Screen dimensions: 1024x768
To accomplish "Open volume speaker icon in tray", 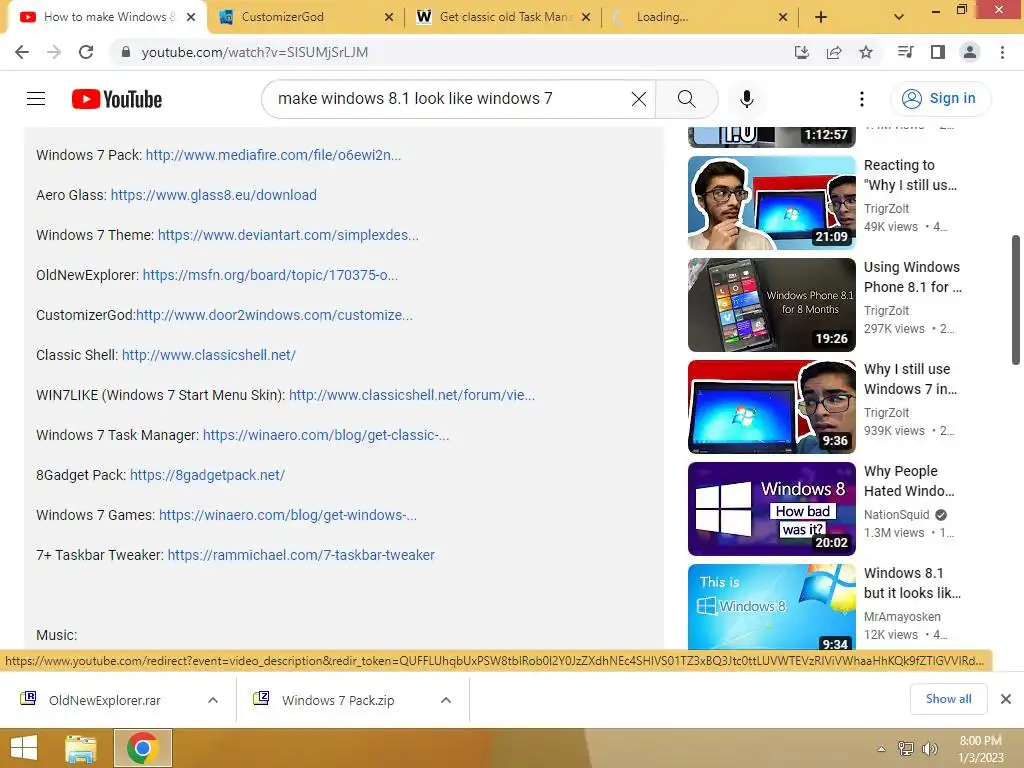I will pyautogui.click(x=929, y=749).
